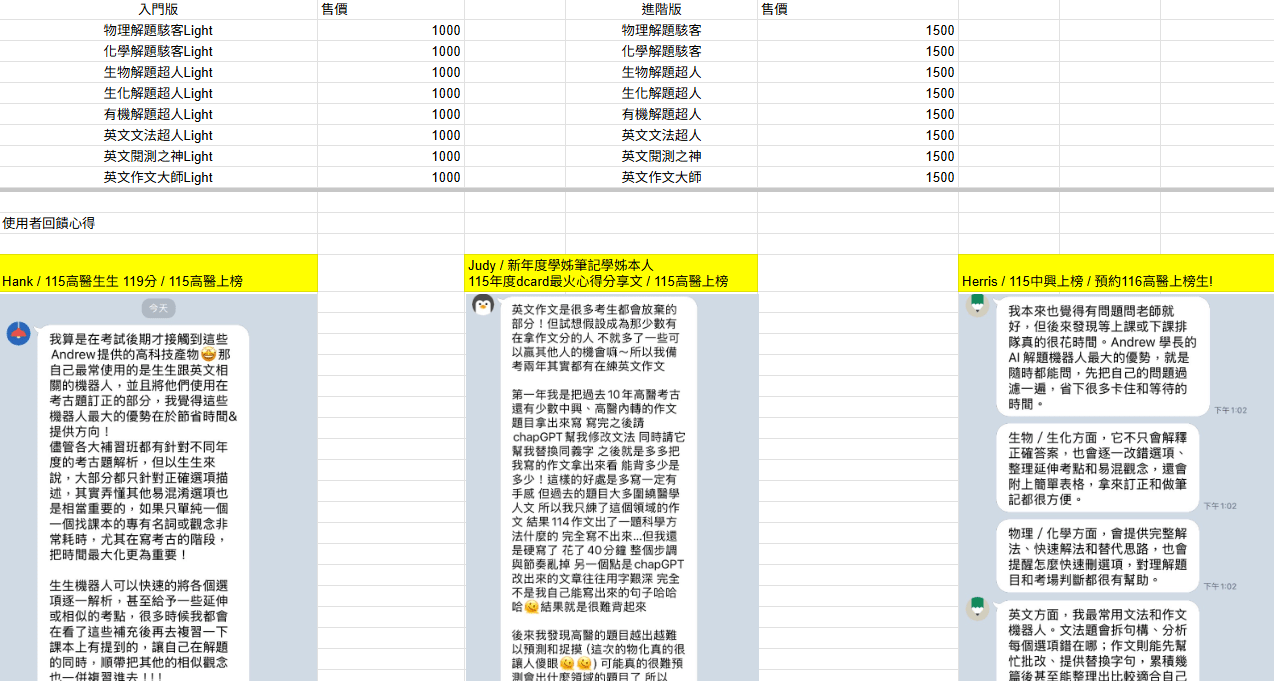This screenshot has height=681, width=1274.
Task: Select the 使用者回饋心得 cell
Action: (x=158, y=223)
